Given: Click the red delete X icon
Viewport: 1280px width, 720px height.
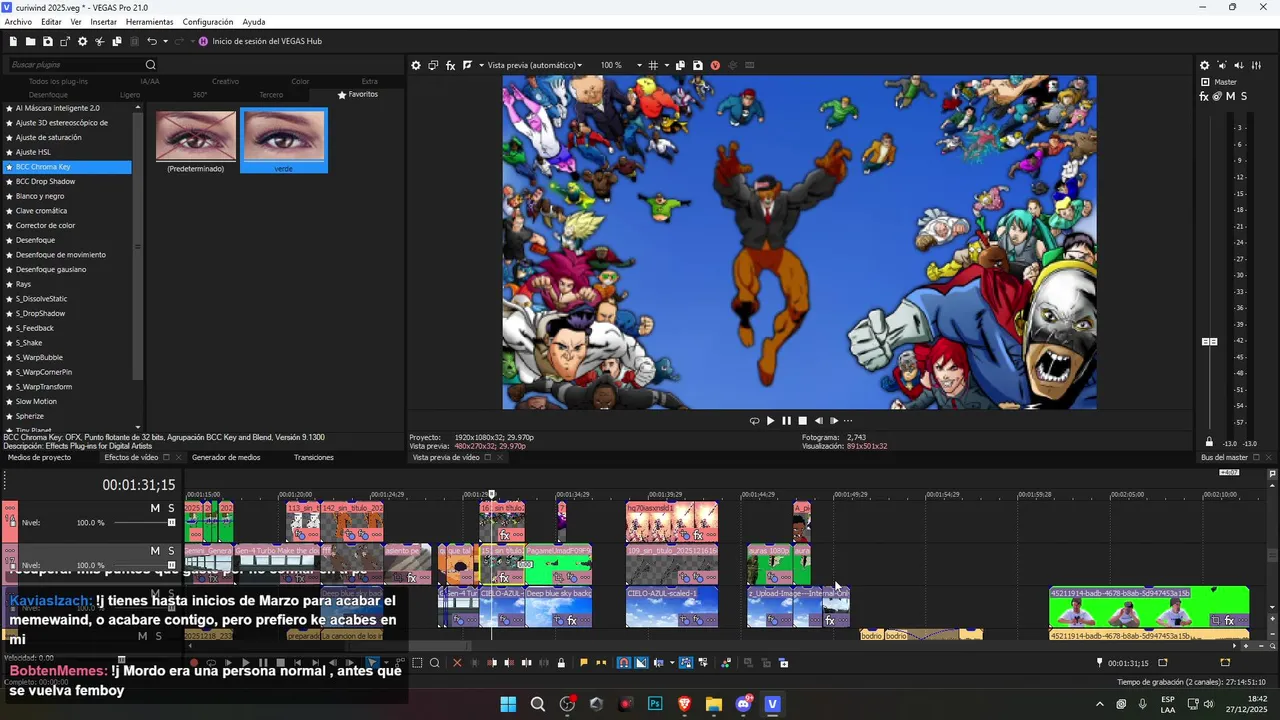Looking at the screenshot, I should (x=457, y=663).
